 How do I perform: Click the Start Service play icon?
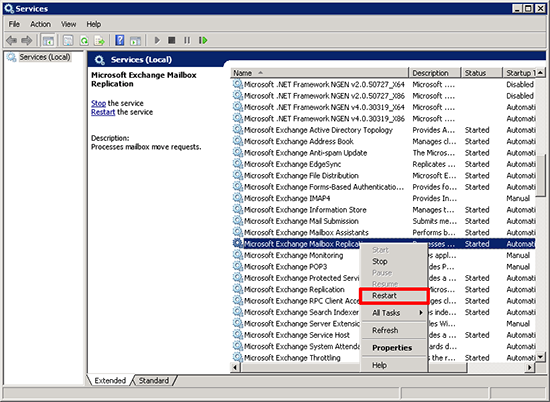click(157, 41)
